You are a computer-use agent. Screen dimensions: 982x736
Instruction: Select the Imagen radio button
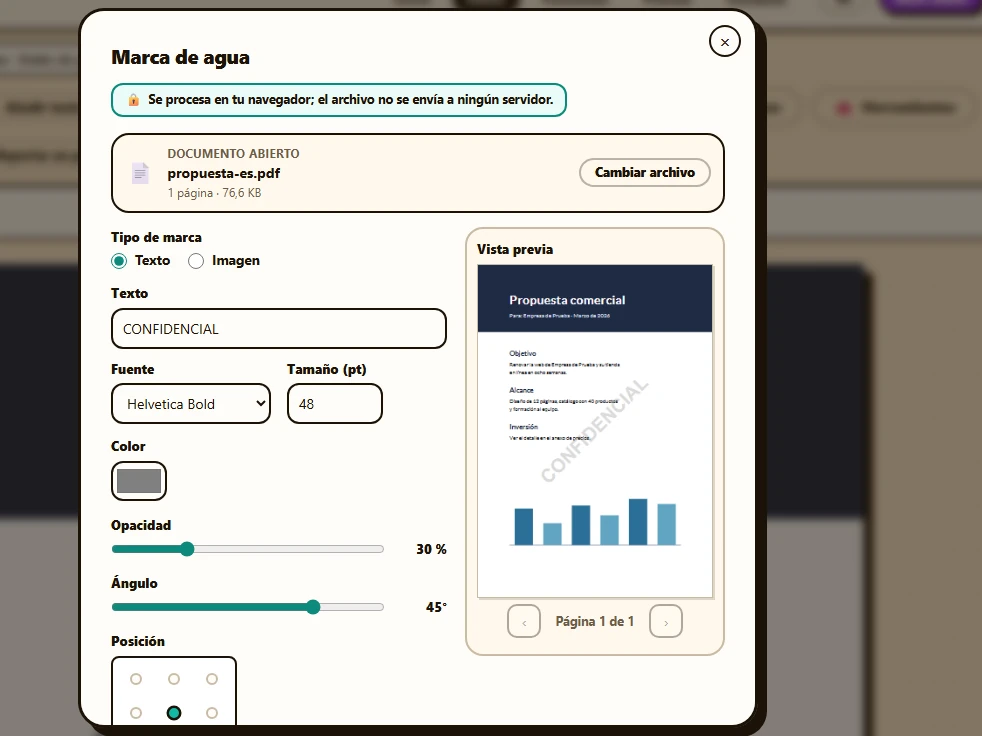coord(196,261)
